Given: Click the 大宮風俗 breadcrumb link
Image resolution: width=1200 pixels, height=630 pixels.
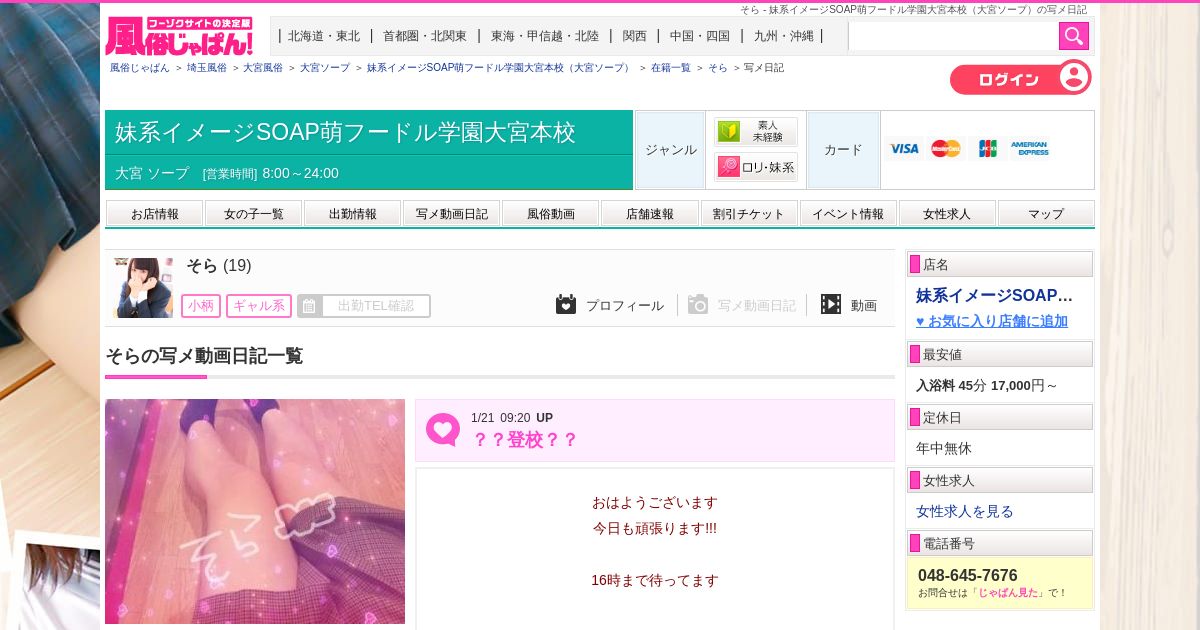Looking at the screenshot, I should (x=263, y=68).
